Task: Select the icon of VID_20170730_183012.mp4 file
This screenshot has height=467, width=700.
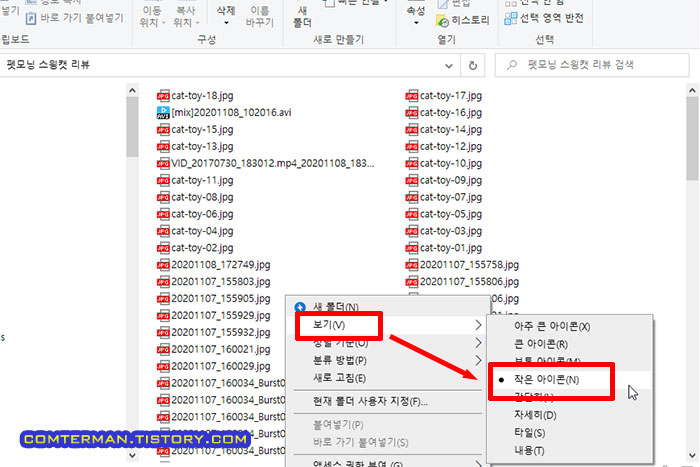Action: (x=163, y=163)
